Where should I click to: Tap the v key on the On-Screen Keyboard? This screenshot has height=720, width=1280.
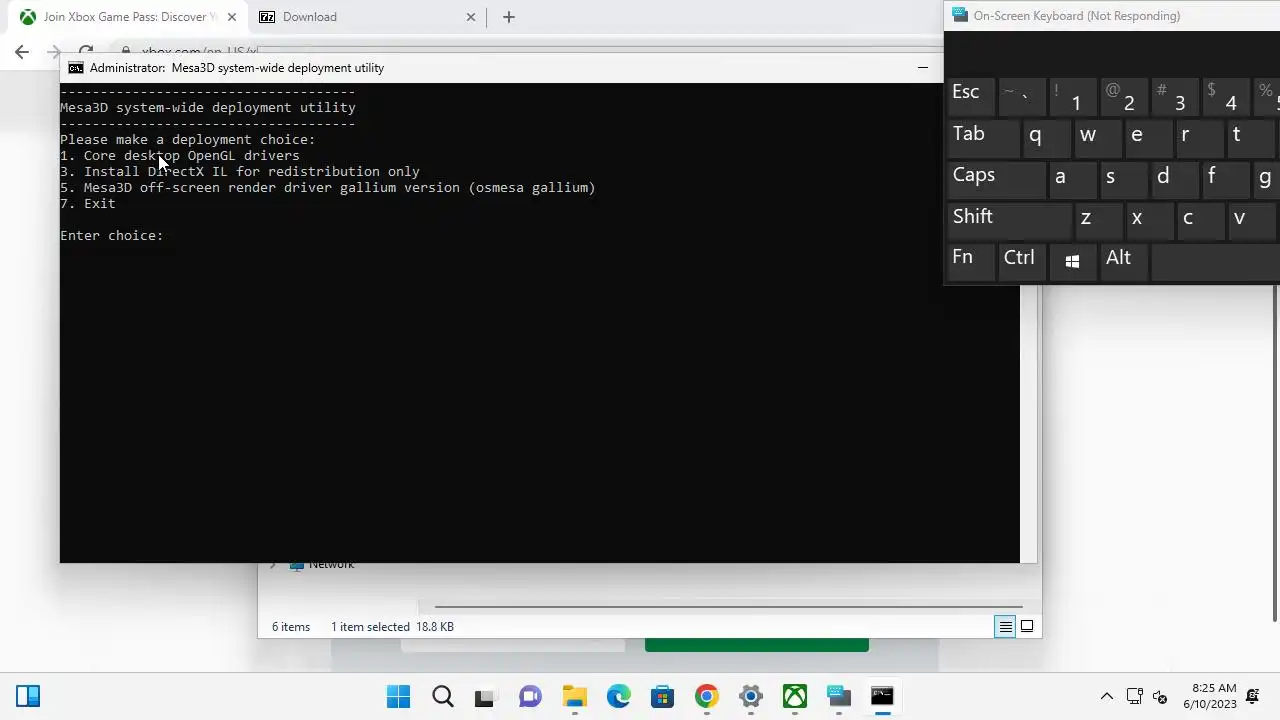pos(1250,221)
